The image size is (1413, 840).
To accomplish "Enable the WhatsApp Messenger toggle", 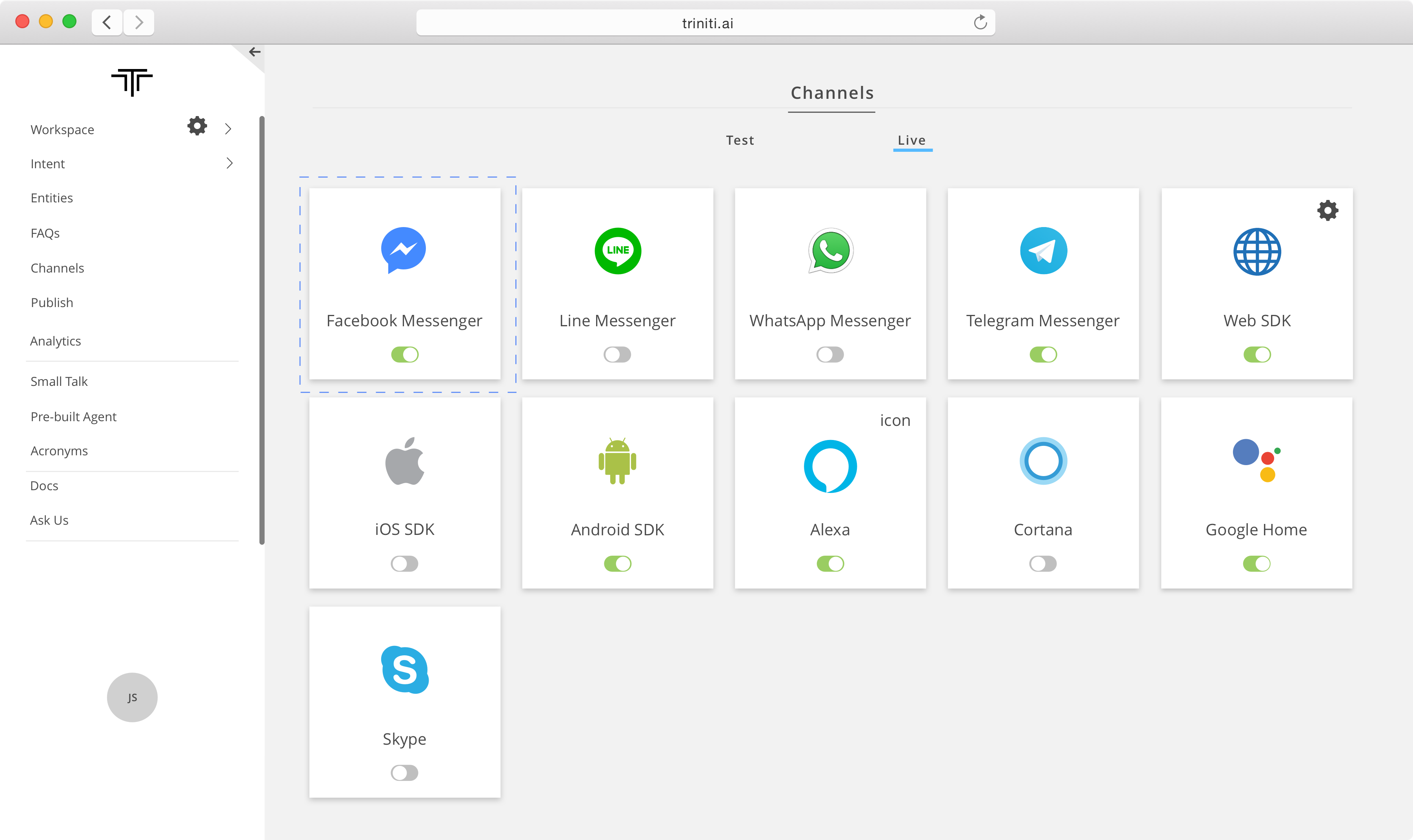I will coord(829,355).
